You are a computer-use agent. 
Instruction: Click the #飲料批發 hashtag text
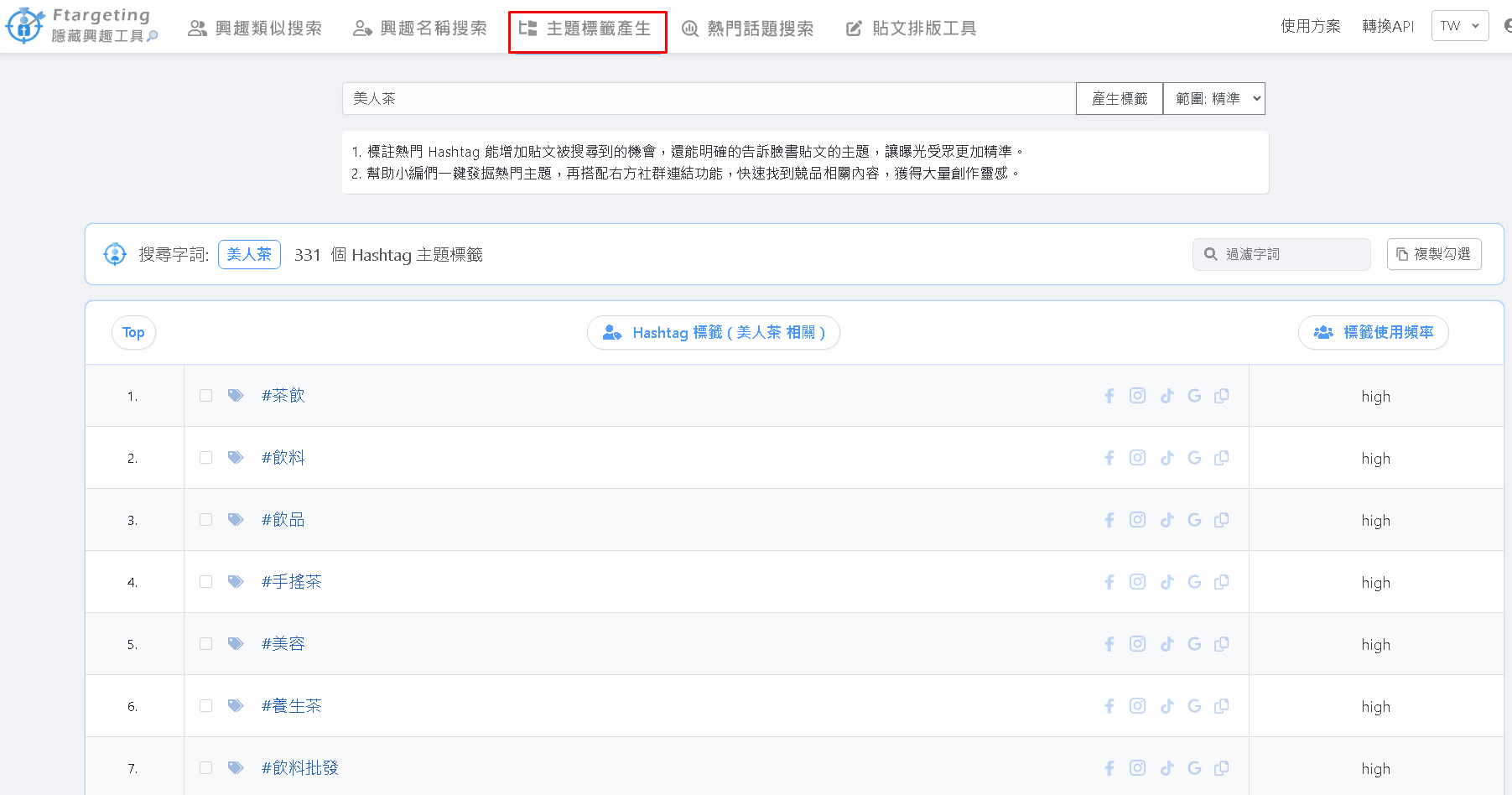(300, 767)
